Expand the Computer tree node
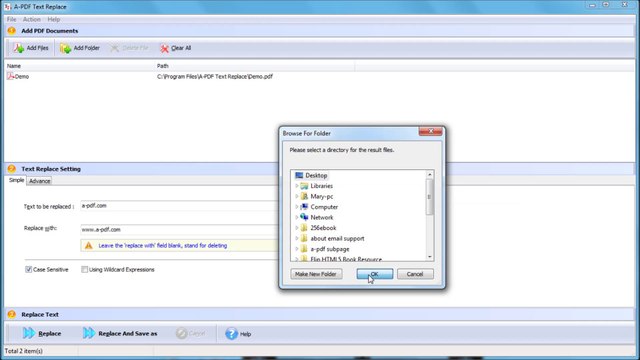 coord(297,207)
